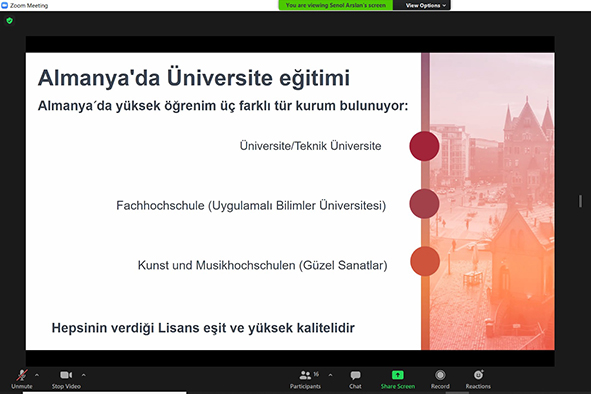Expand audio options arrow next to Unmute
The height and width of the screenshot is (394, 591).
point(37,375)
